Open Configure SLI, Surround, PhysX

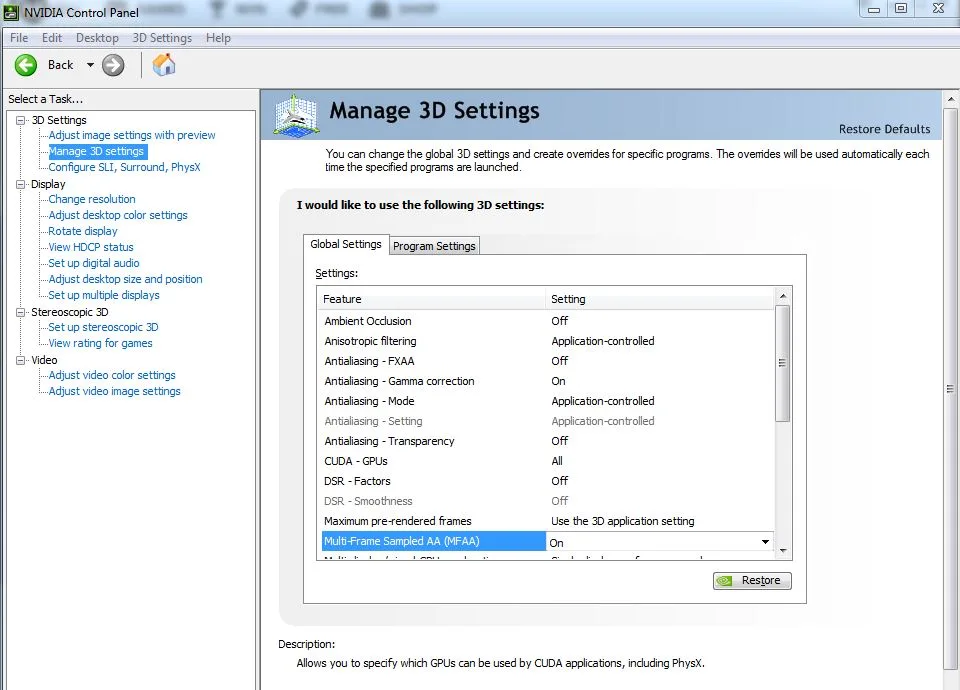tap(124, 167)
